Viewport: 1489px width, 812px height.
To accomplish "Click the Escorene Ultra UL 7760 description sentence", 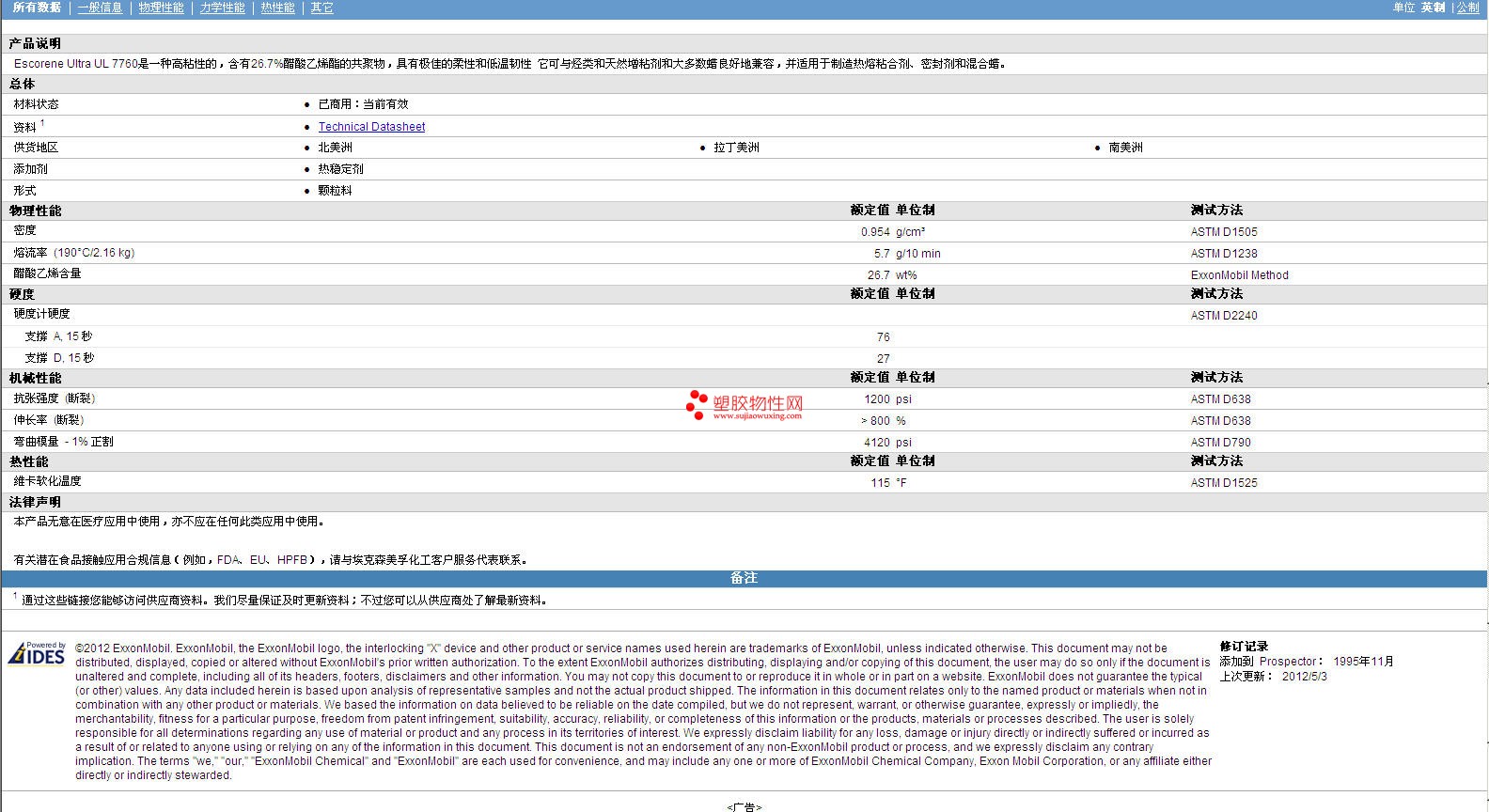I will point(511,64).
